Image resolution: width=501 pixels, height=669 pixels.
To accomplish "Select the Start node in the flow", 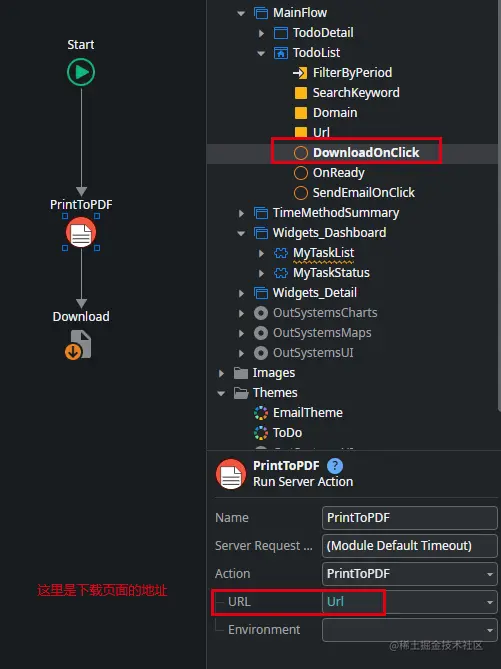I will click(x=81, y=72).
